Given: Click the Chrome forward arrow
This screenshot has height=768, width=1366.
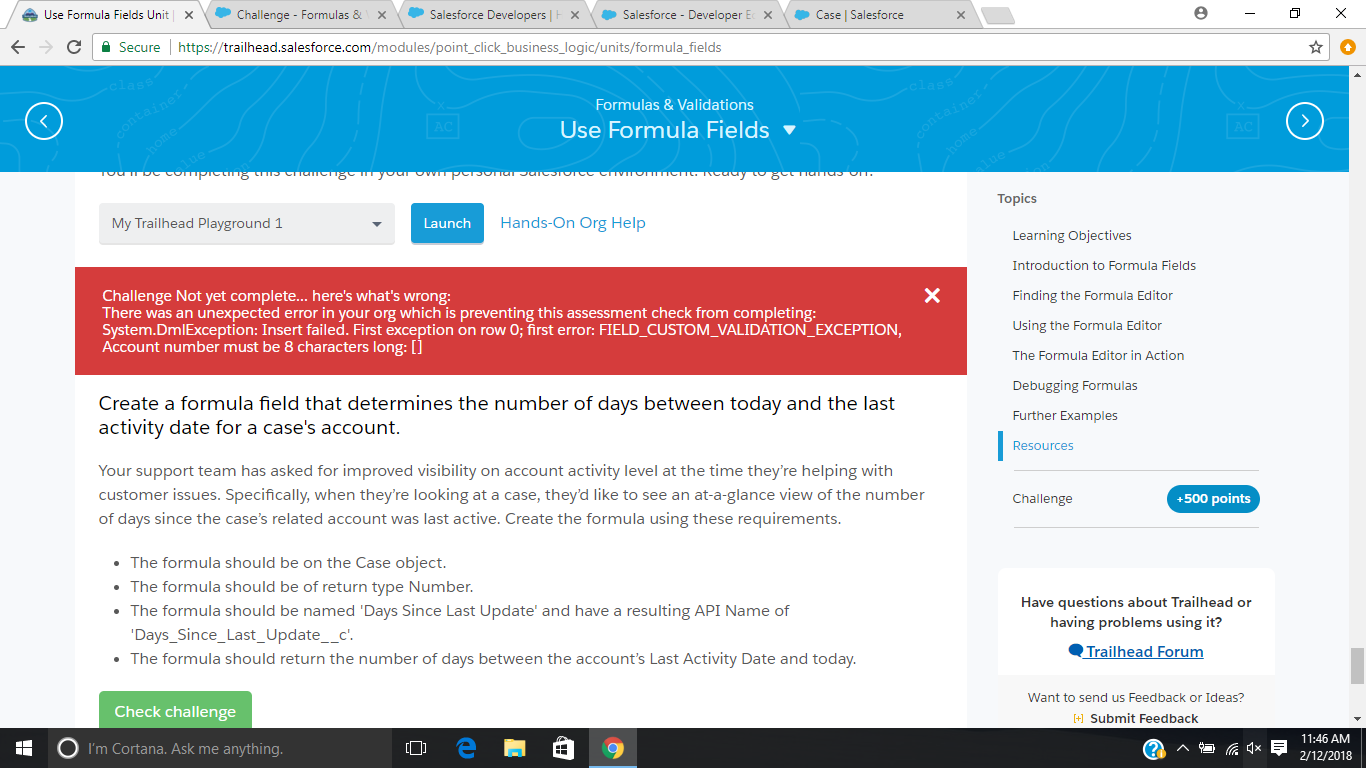Looking at the screenshot, I should click(x=45, y=47).
